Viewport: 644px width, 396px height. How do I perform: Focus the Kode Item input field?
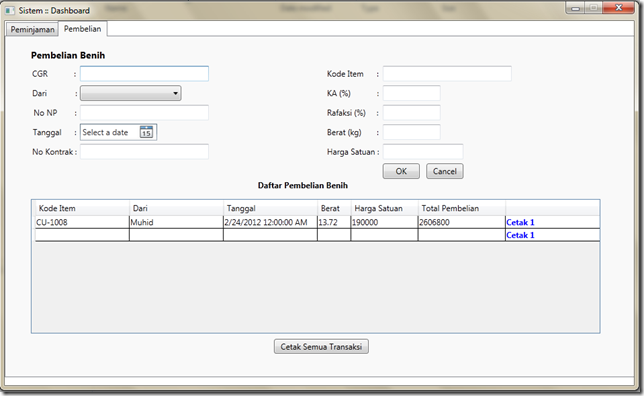coord(447,74)
